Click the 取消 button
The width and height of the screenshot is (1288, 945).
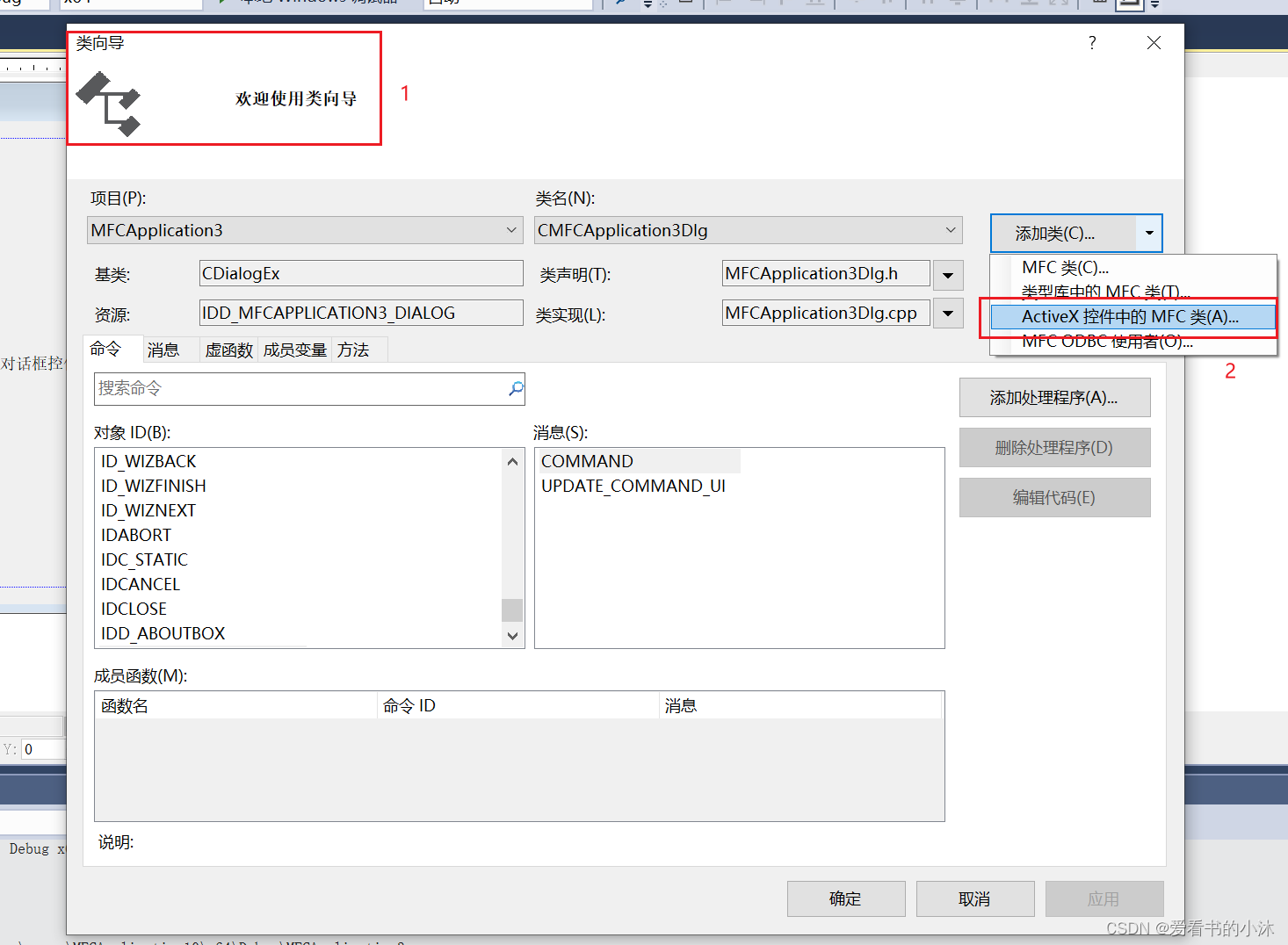point(975,898)
